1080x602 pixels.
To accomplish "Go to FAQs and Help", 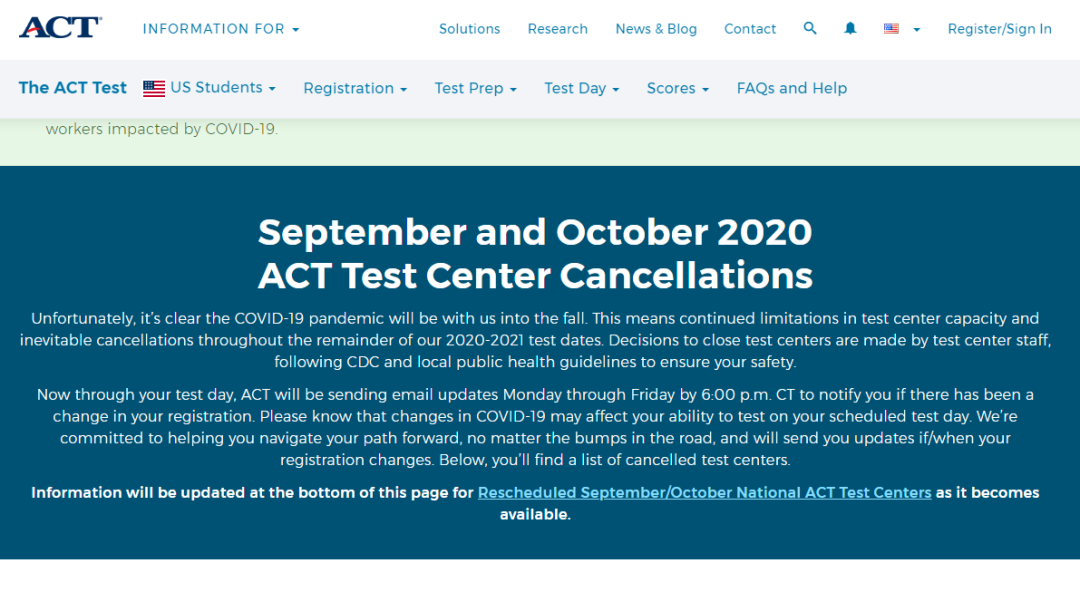I will click(x=791, y=88).
